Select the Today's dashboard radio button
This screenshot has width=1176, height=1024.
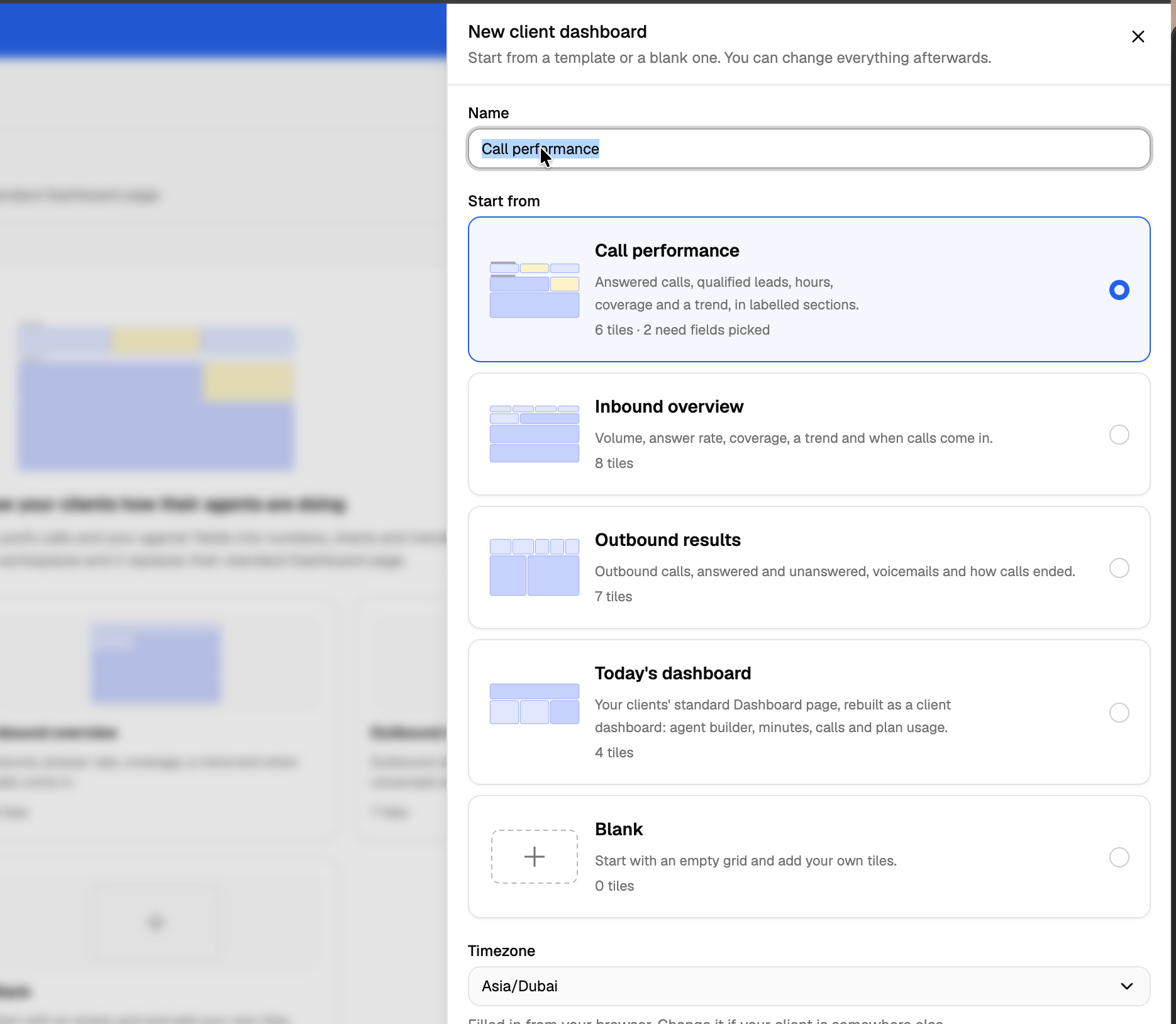tap(1119, 713)
